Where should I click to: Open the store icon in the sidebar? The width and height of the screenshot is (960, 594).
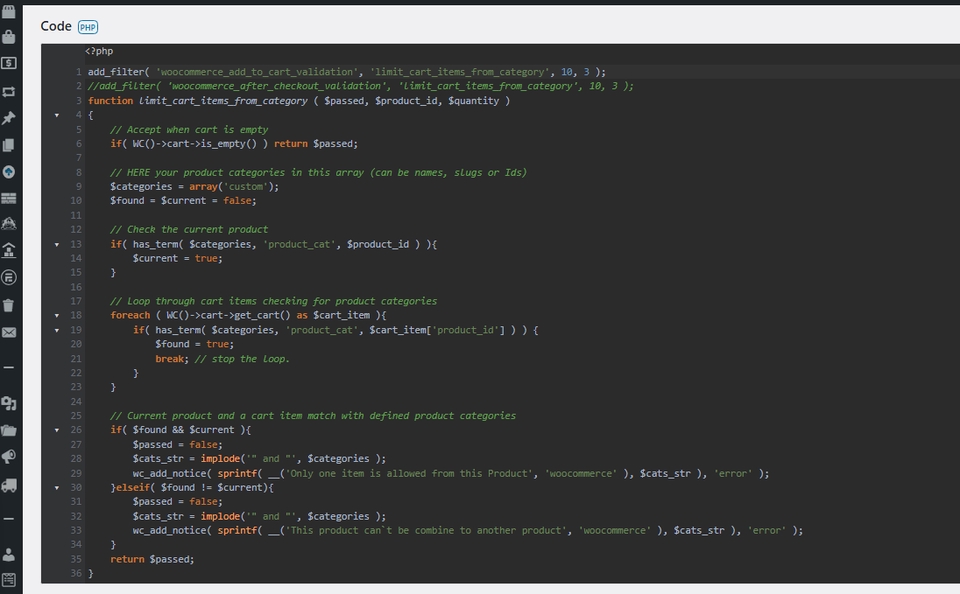pos(9,11)
